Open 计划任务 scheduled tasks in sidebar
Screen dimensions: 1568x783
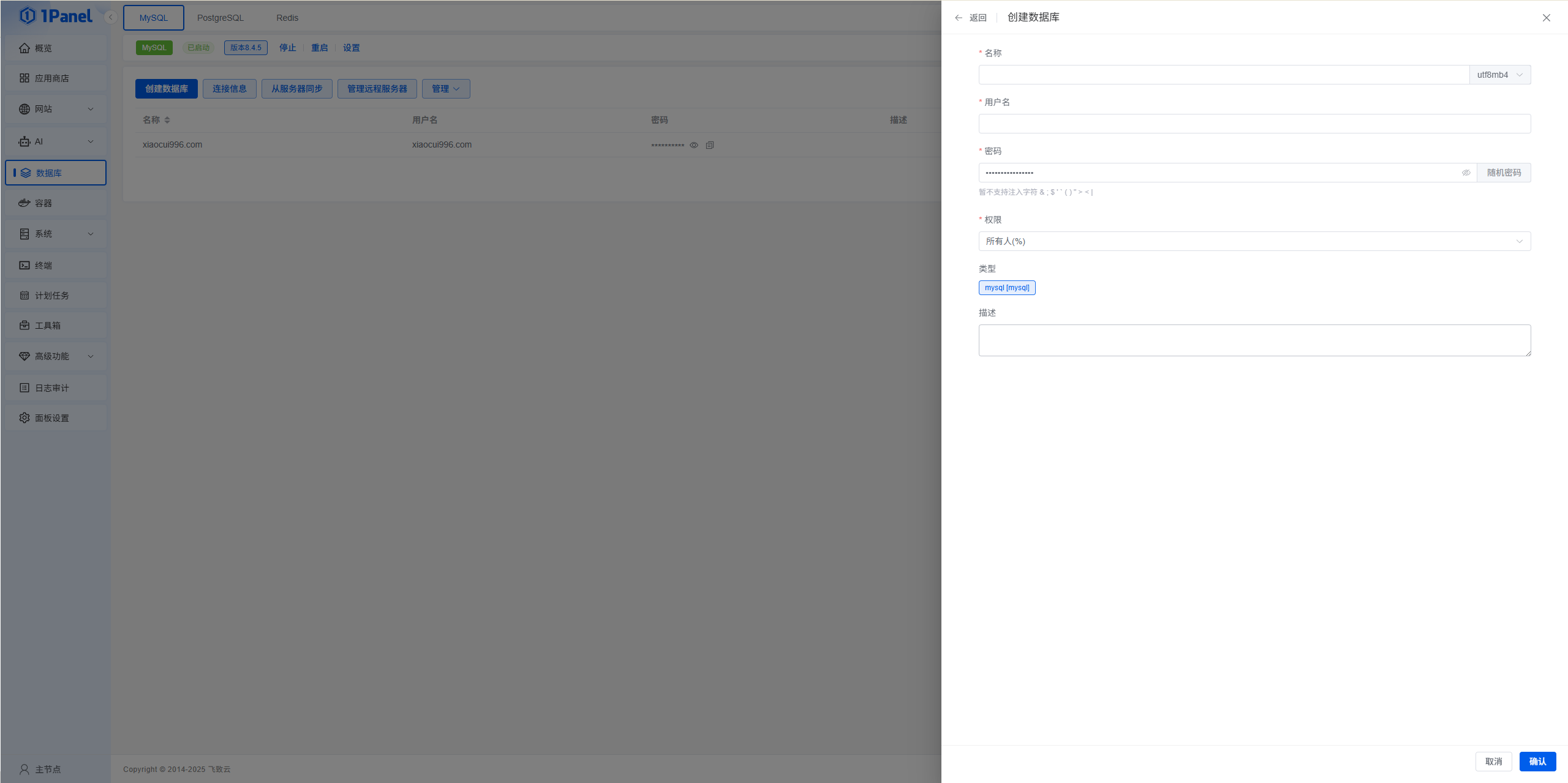pyautogui.click(x=51, y=295)
